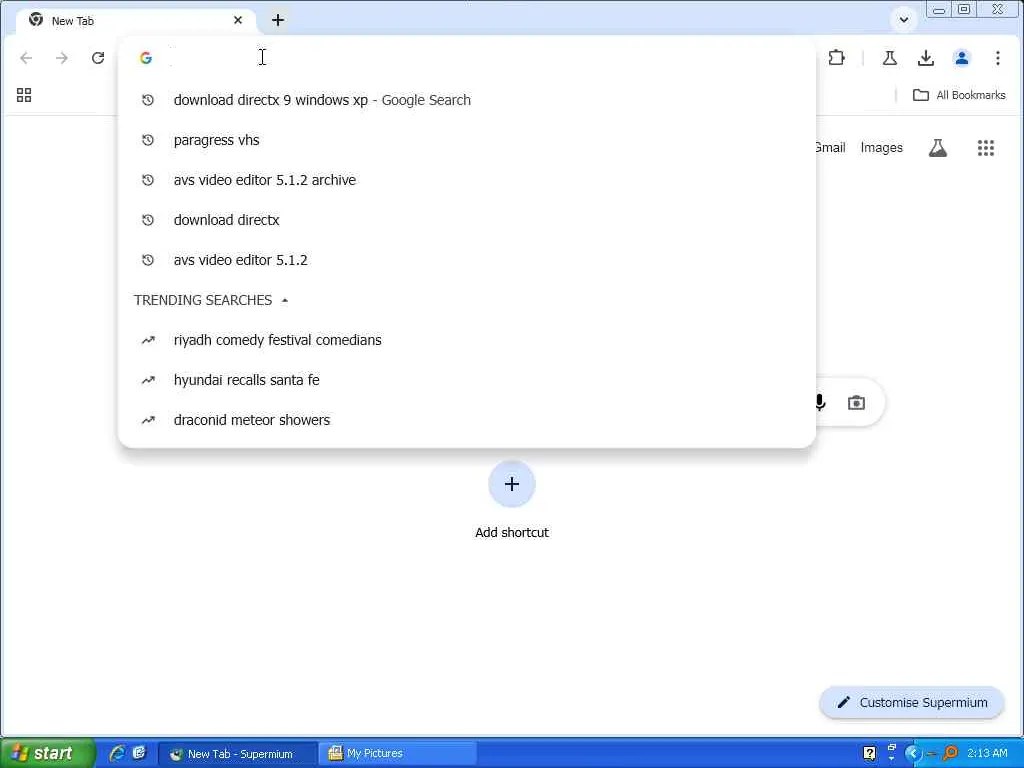Switch to New Tab - Supermium taskbar button
This screenshot has height=768, width=1024.
pos(238,754)
